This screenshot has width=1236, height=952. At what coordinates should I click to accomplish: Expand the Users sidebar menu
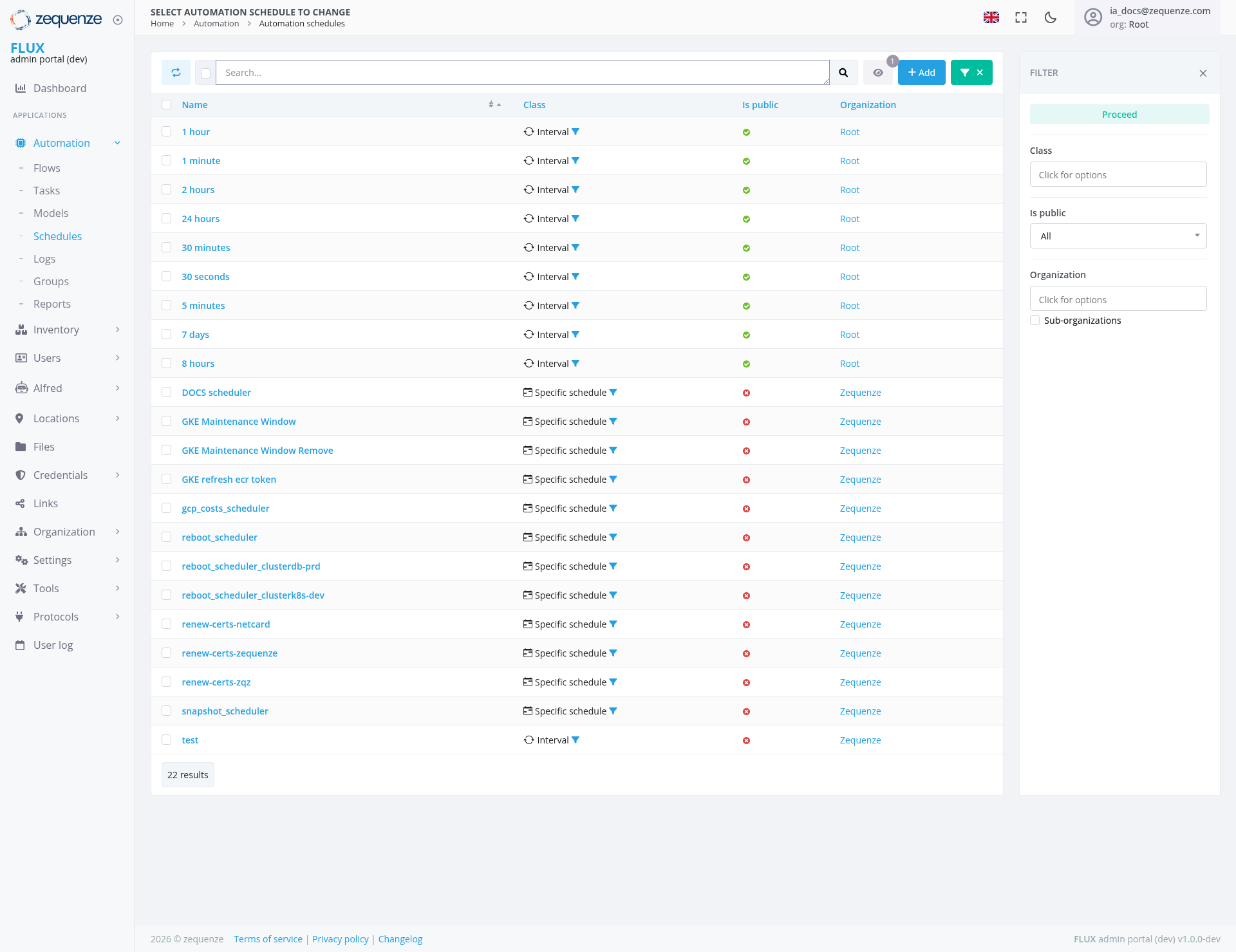[x=68, y=358]
